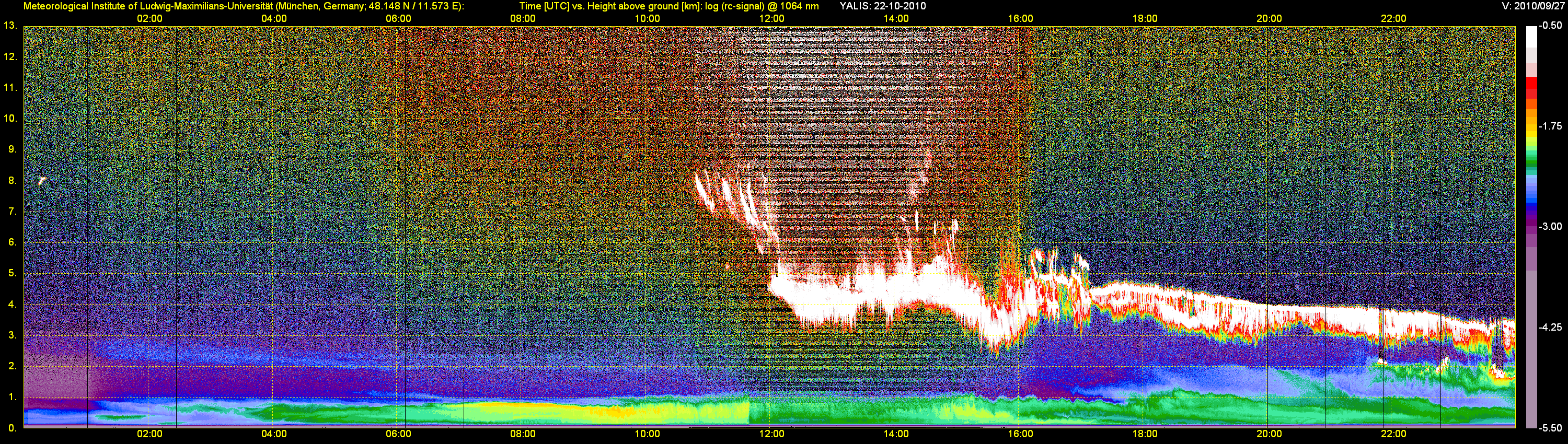The height and width of the screenshot is (444, 1568).
Task: Select 08:00 on the bottom time axis
Action: (523, 434)
